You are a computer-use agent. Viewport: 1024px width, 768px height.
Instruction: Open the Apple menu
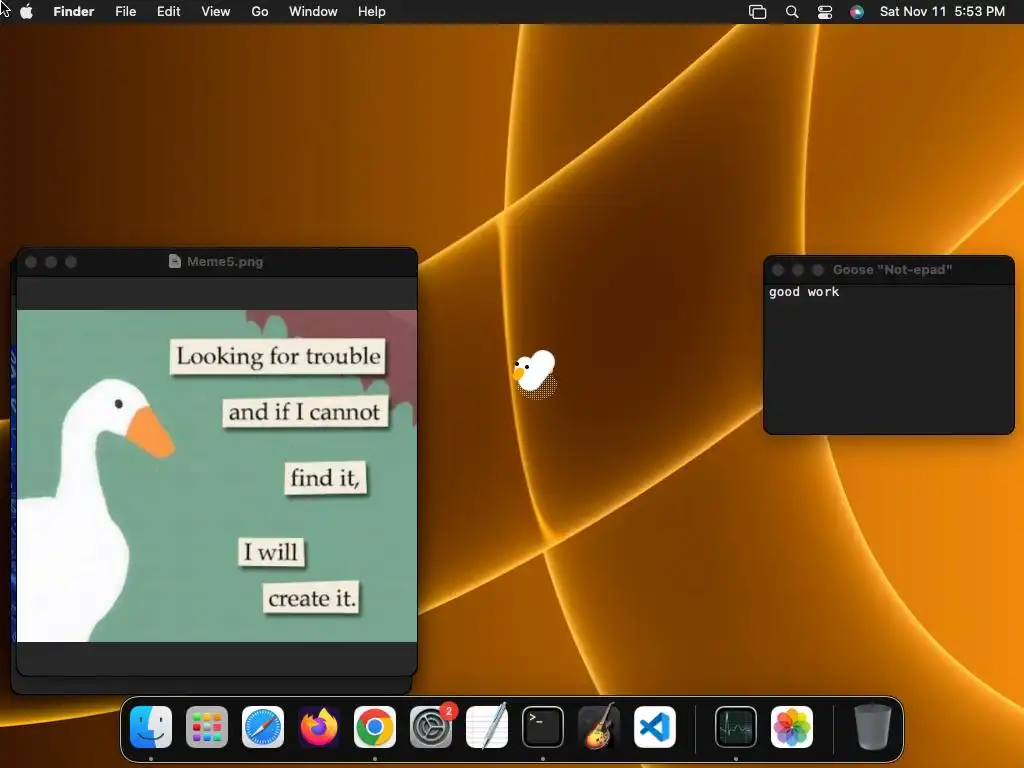coord(26,11)
